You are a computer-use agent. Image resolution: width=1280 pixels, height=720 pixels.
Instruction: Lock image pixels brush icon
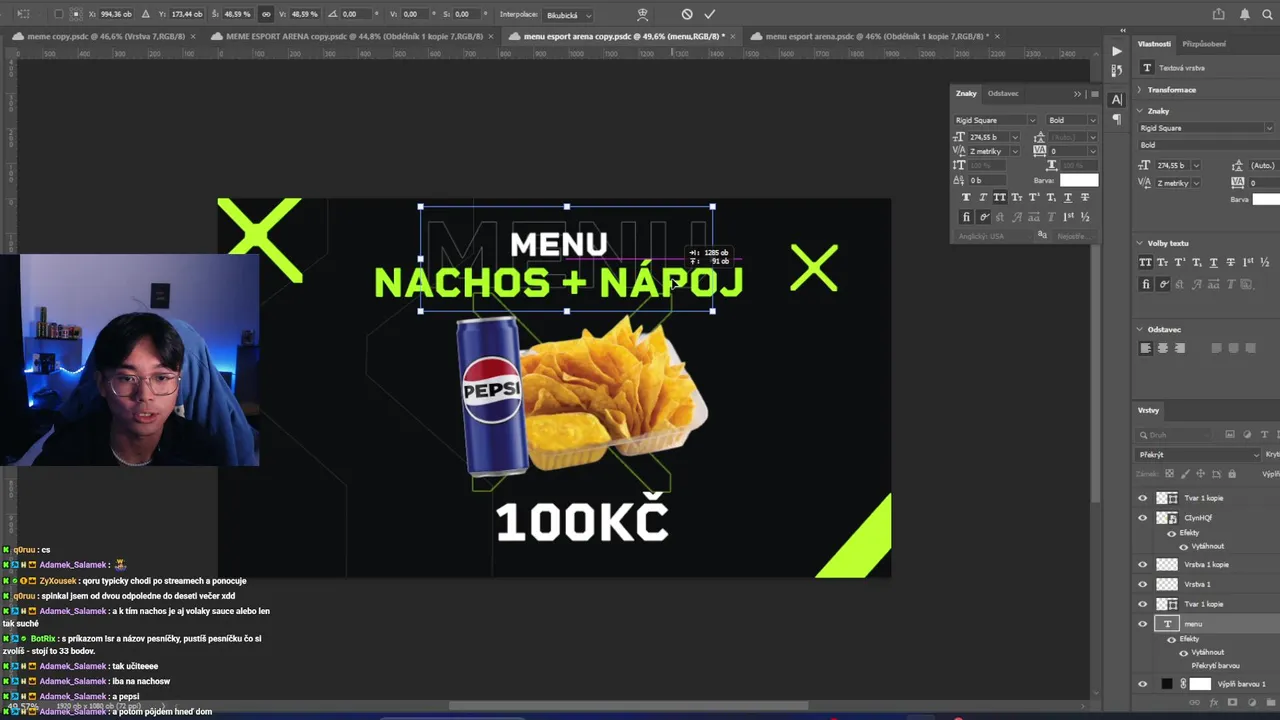1186,474
